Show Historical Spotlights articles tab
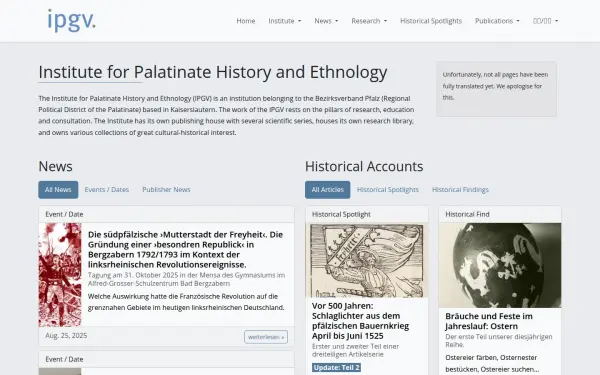Viewport: 600px width, 375px height. (x=388, y=190)
